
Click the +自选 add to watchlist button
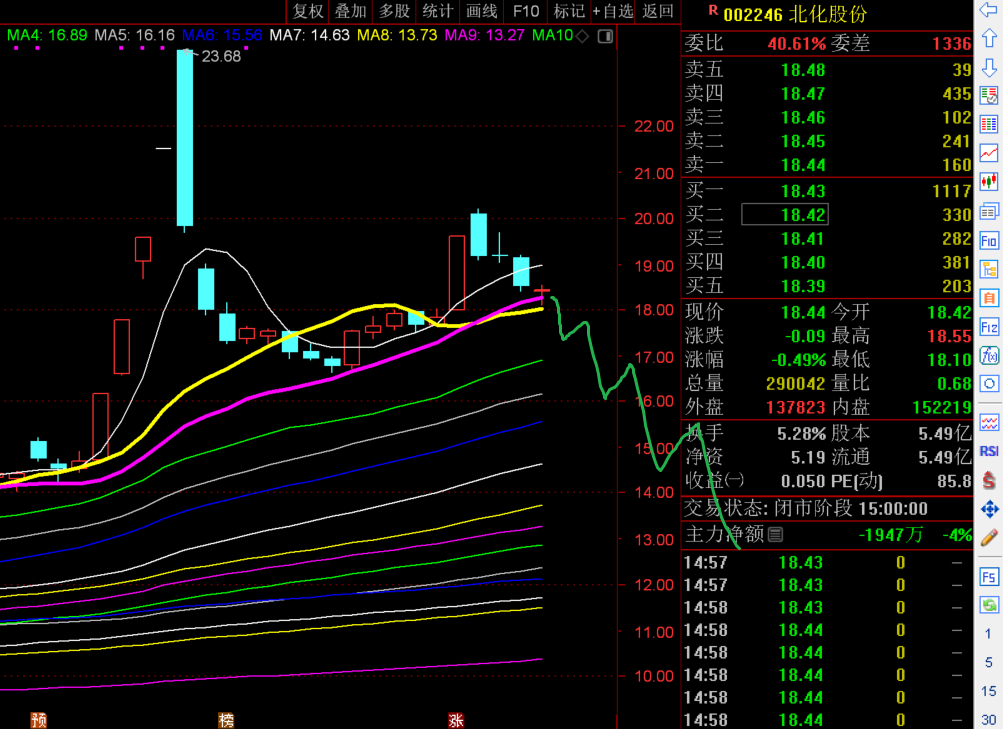[612, 11]
